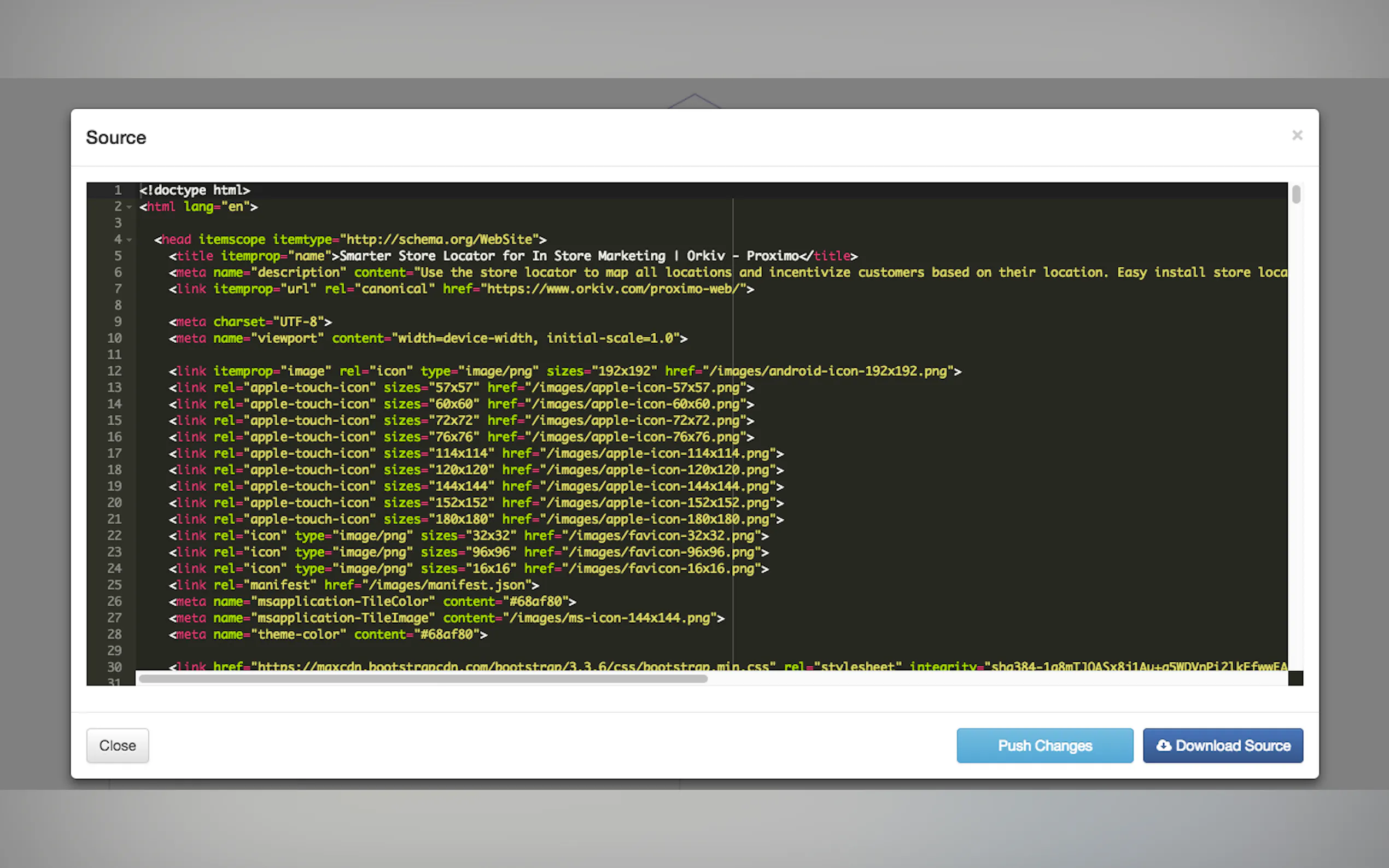This screenshot has width=1389, height=868.
Task: Click line number 25 in the gutter
Action: [x=114, y=585]
